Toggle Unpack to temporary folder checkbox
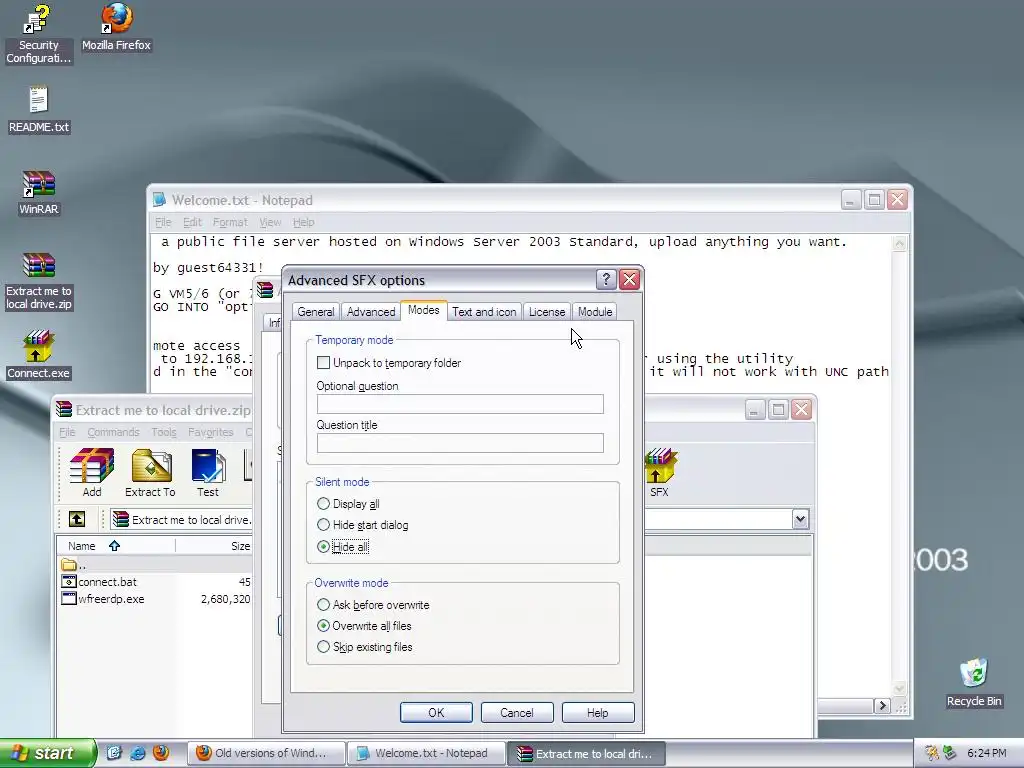Image resolution: width=1024 pixels, height=768 pixels. click(x=323, y=362)
